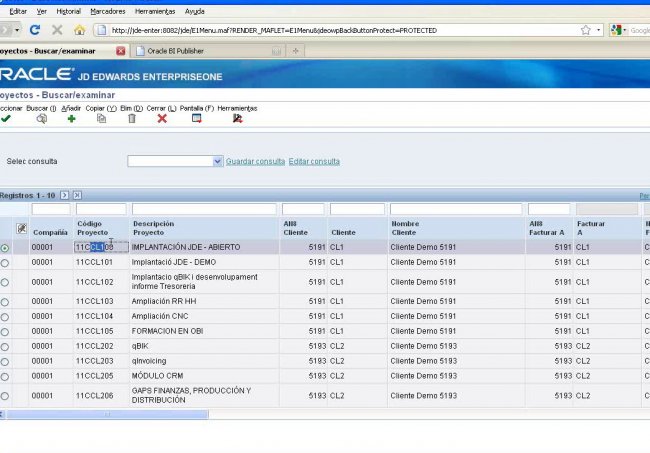Click the Compañía filter input field

(x=51, y=209)
